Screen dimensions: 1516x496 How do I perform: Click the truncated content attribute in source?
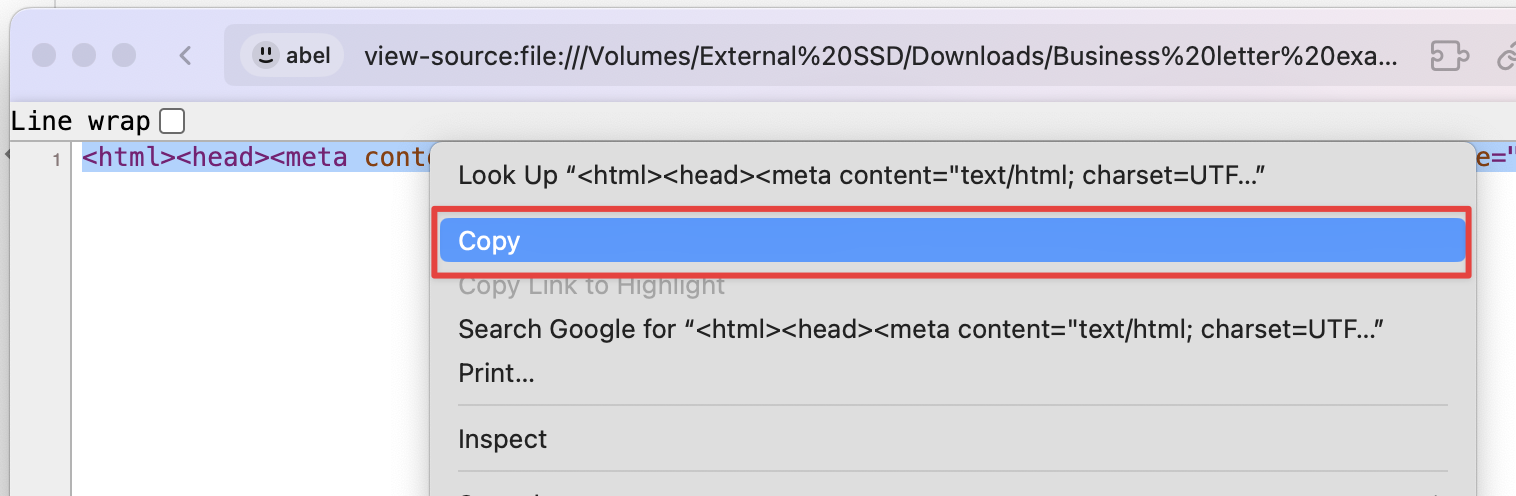coord(396,157)
